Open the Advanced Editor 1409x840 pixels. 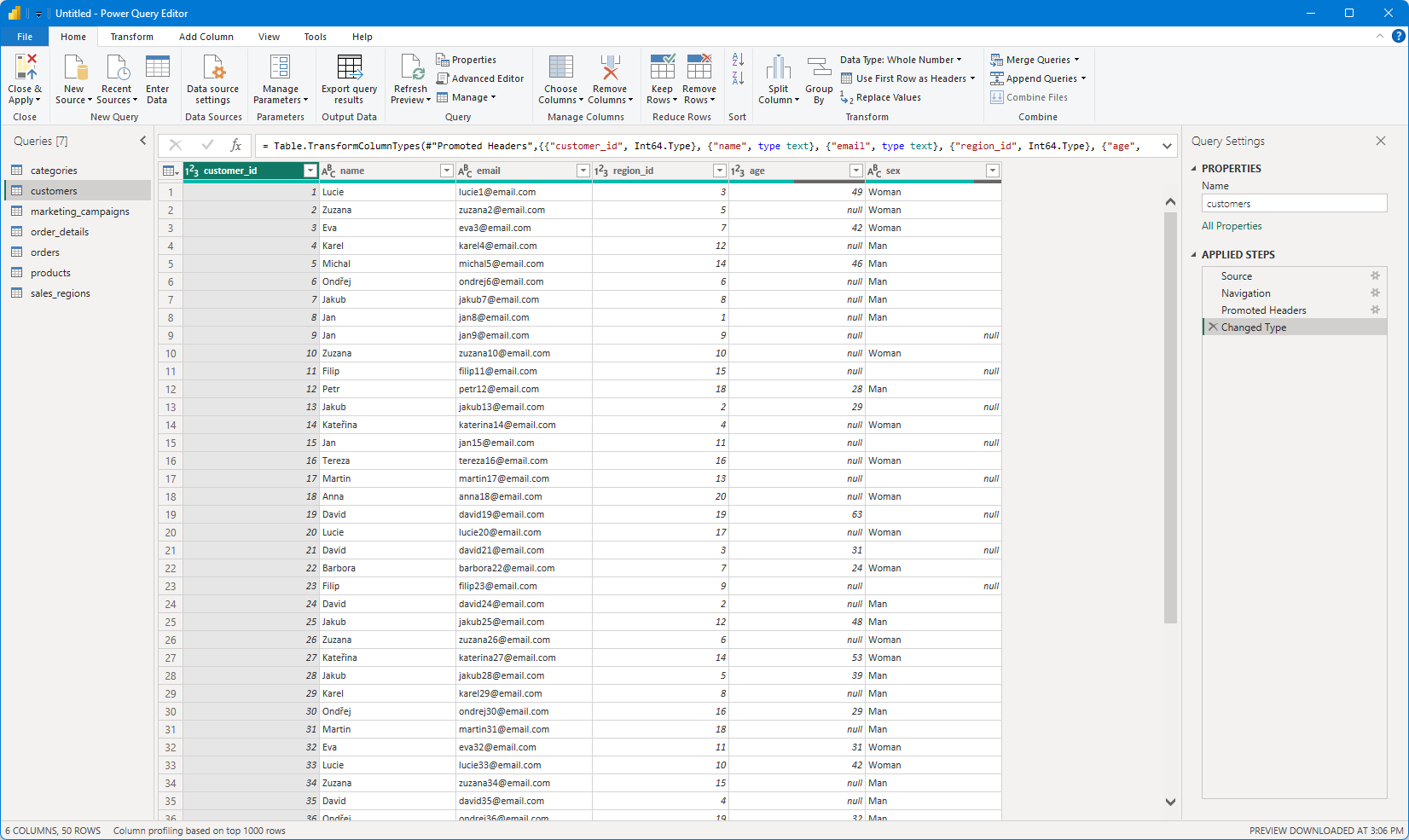click(480, 78)
